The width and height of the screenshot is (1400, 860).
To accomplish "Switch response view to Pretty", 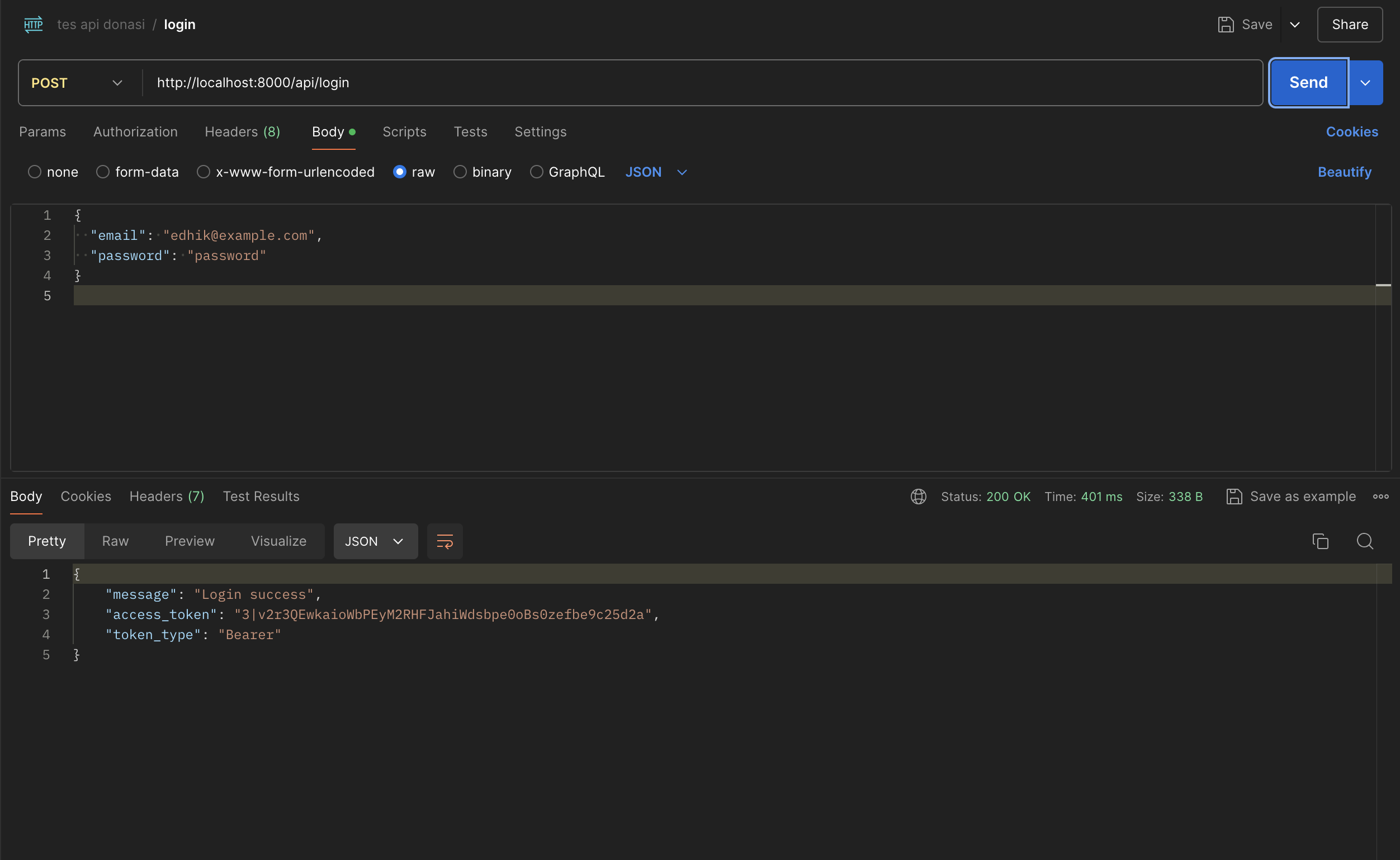I will click(x=47, y=541).
